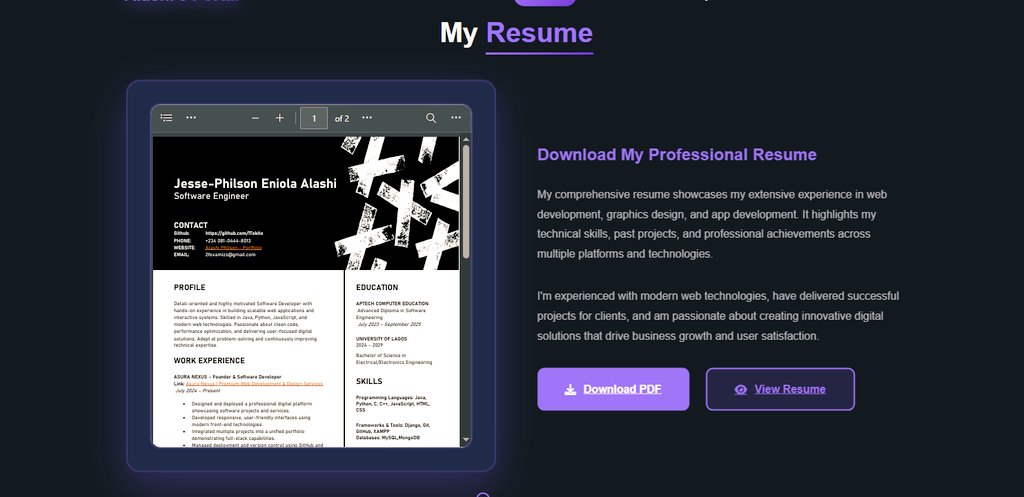Open the Asura Nexus link in Work Experience
The height and width of the screenshot is (497, 1024).
tap(254, 384)
